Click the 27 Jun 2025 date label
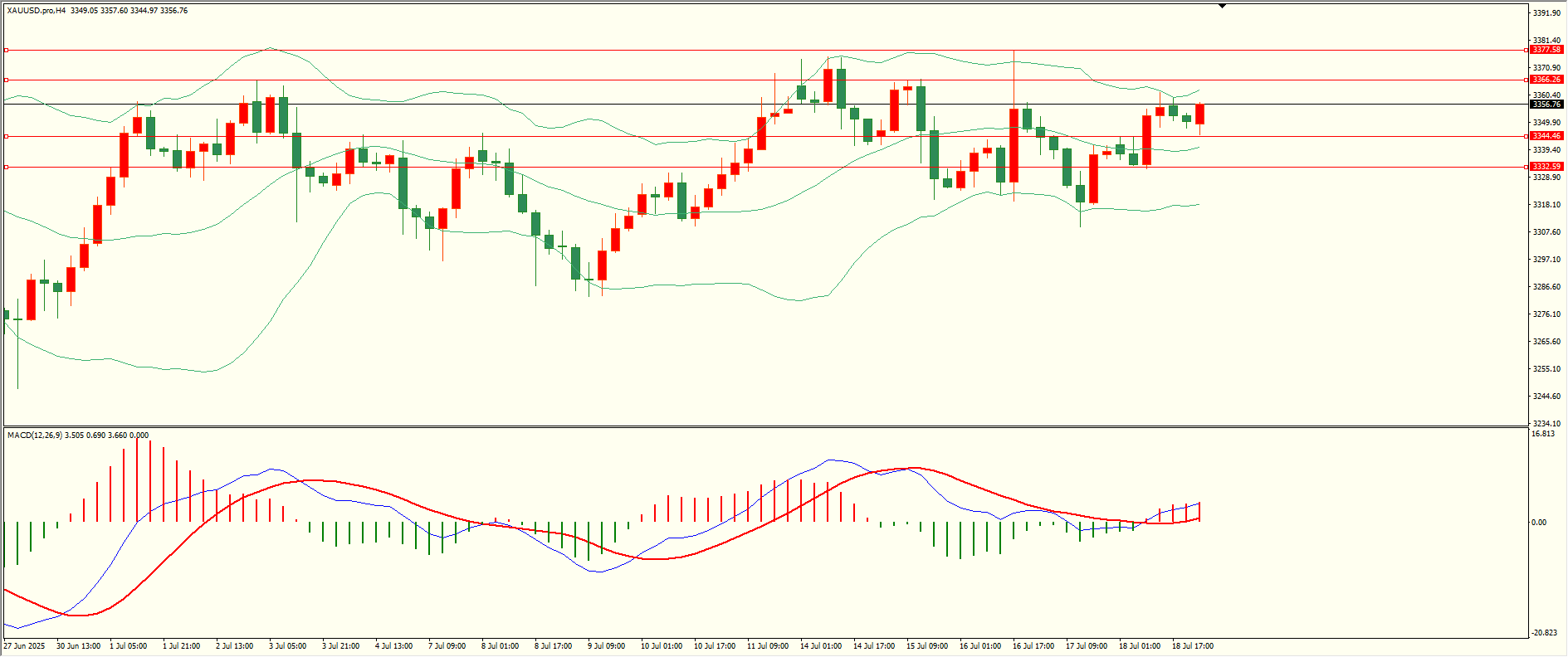The height and width of the screenshot is (657, 1568). tap(25, 646)
